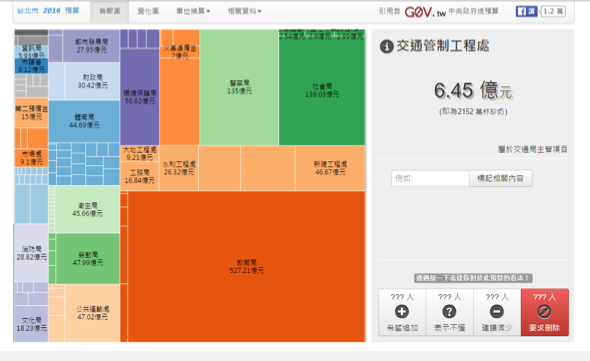Image resolution: width=590 pixels, height=361 pixels.
Task: Switch to the 鳥瞰圖 tab
Action: coord(109,11)
